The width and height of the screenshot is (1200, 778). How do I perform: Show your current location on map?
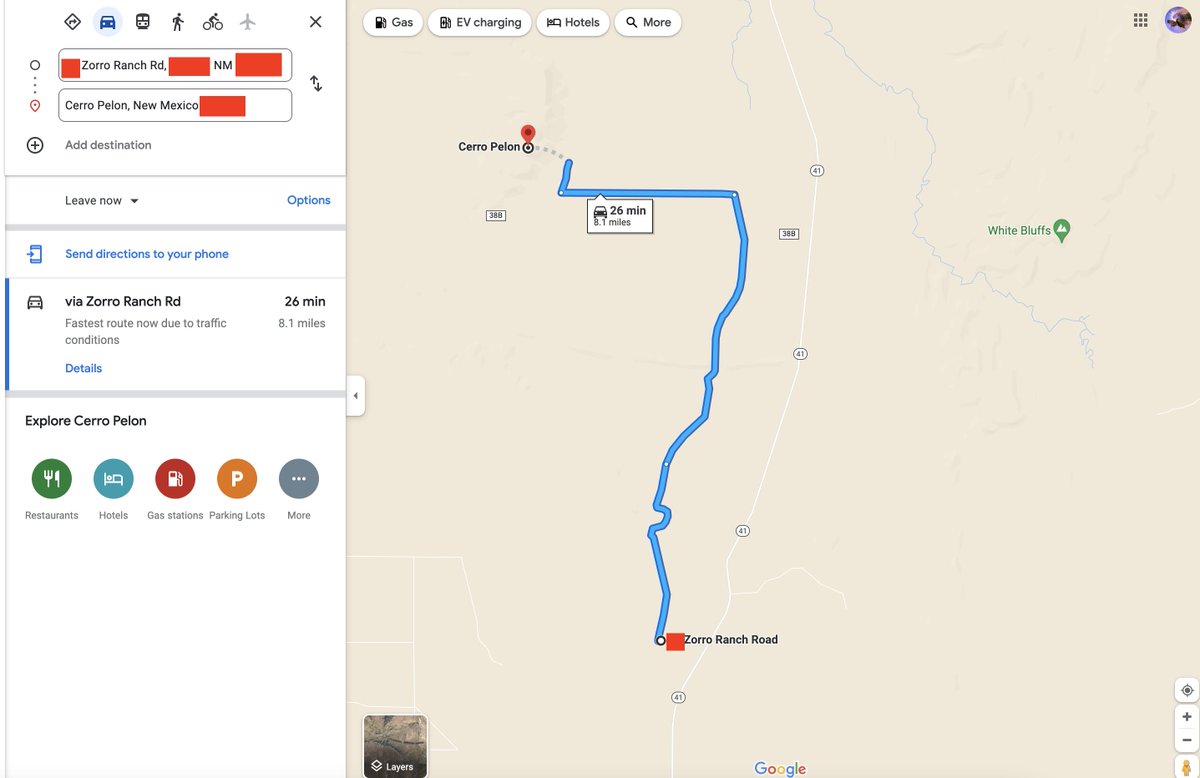click(x=1187, y=691)
